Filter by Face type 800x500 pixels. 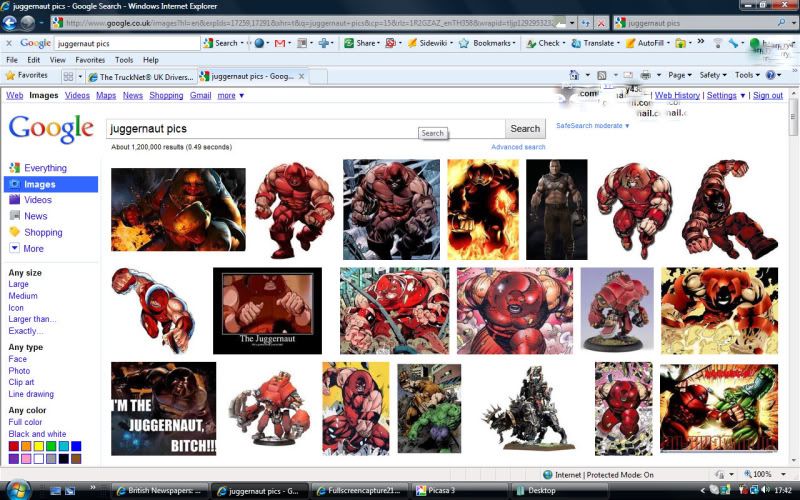pyautogui.click(x=17, y=359)
